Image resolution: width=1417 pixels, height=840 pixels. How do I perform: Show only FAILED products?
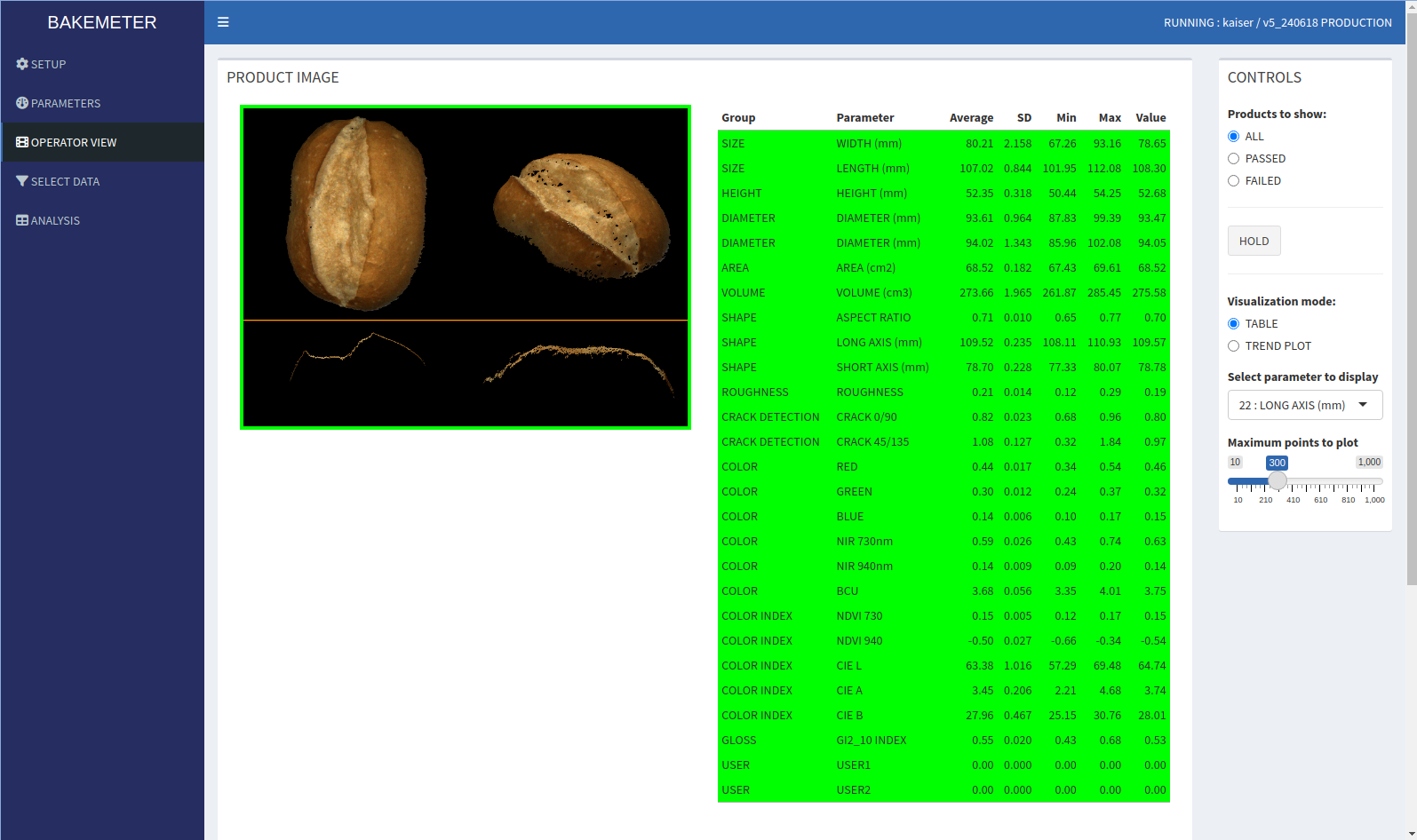click(x=1233, y=181)
